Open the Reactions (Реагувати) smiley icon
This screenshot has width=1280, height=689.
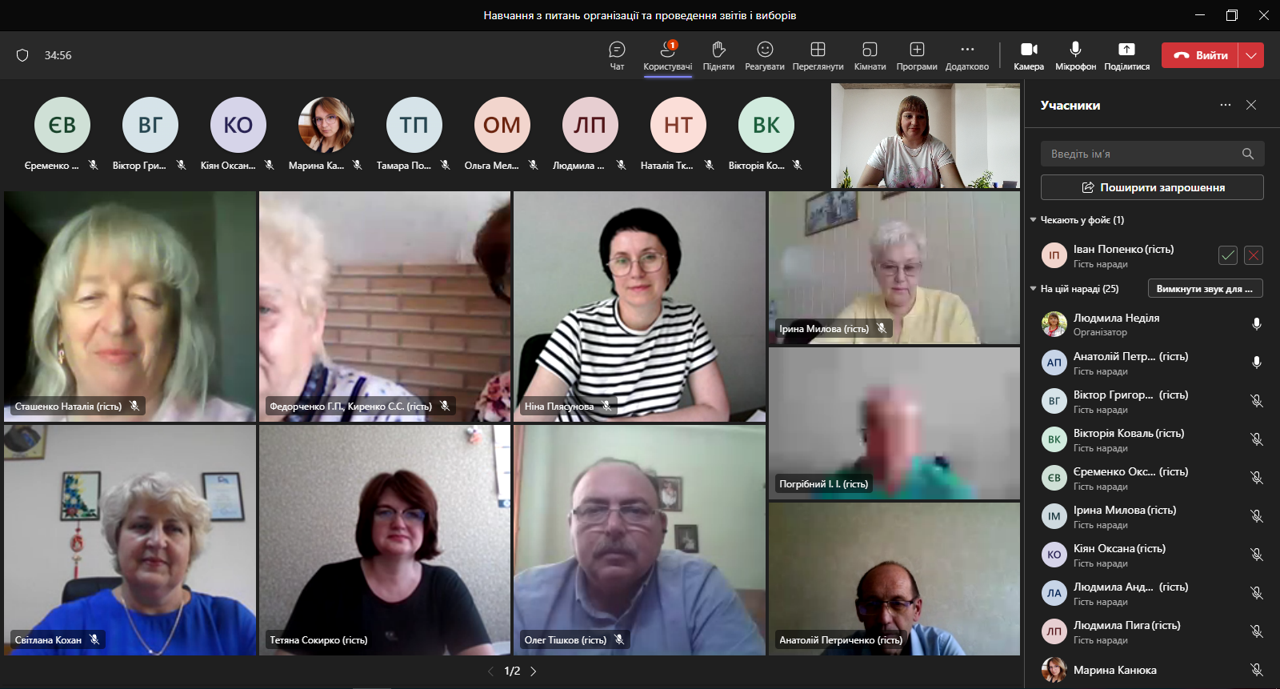point(765,50)
